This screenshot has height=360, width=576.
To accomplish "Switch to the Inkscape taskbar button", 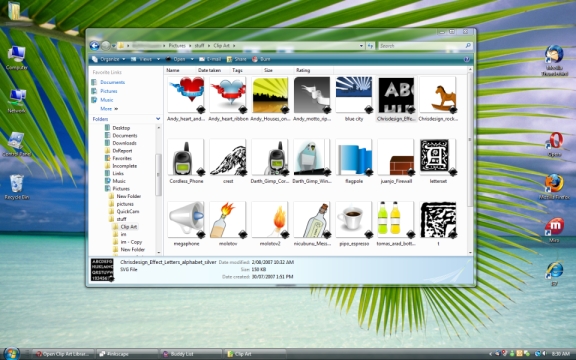I will pyautogui.click(x=127, y=354).
